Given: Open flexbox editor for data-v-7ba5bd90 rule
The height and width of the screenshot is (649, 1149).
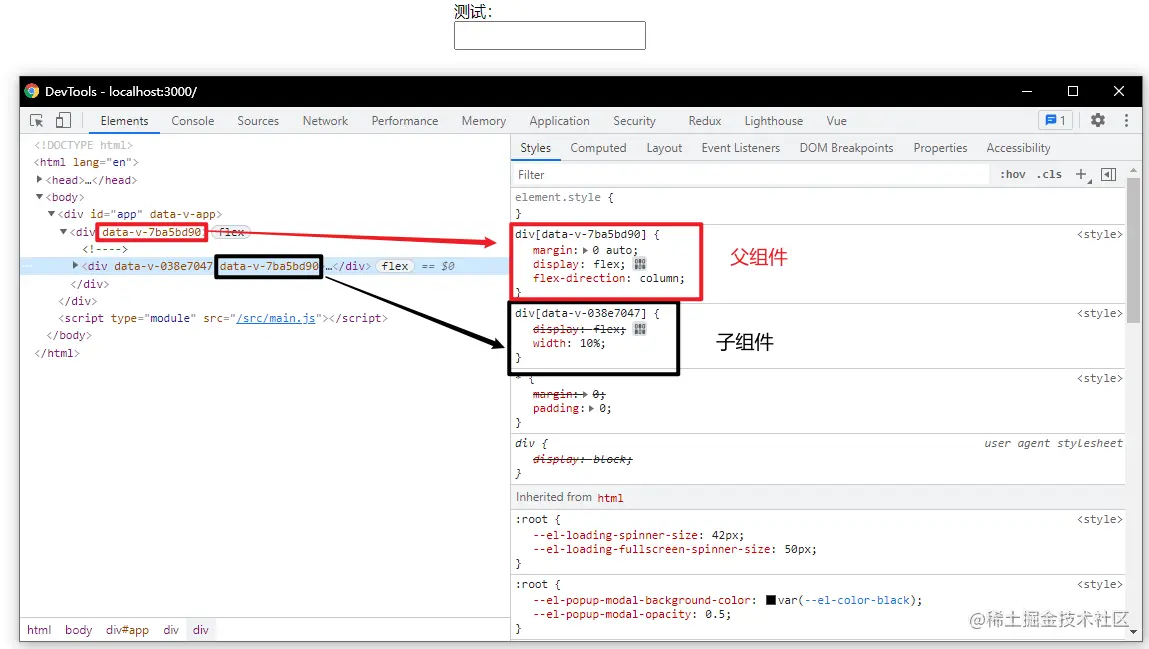Looking at the screenshot, I should tap(640, 264).
